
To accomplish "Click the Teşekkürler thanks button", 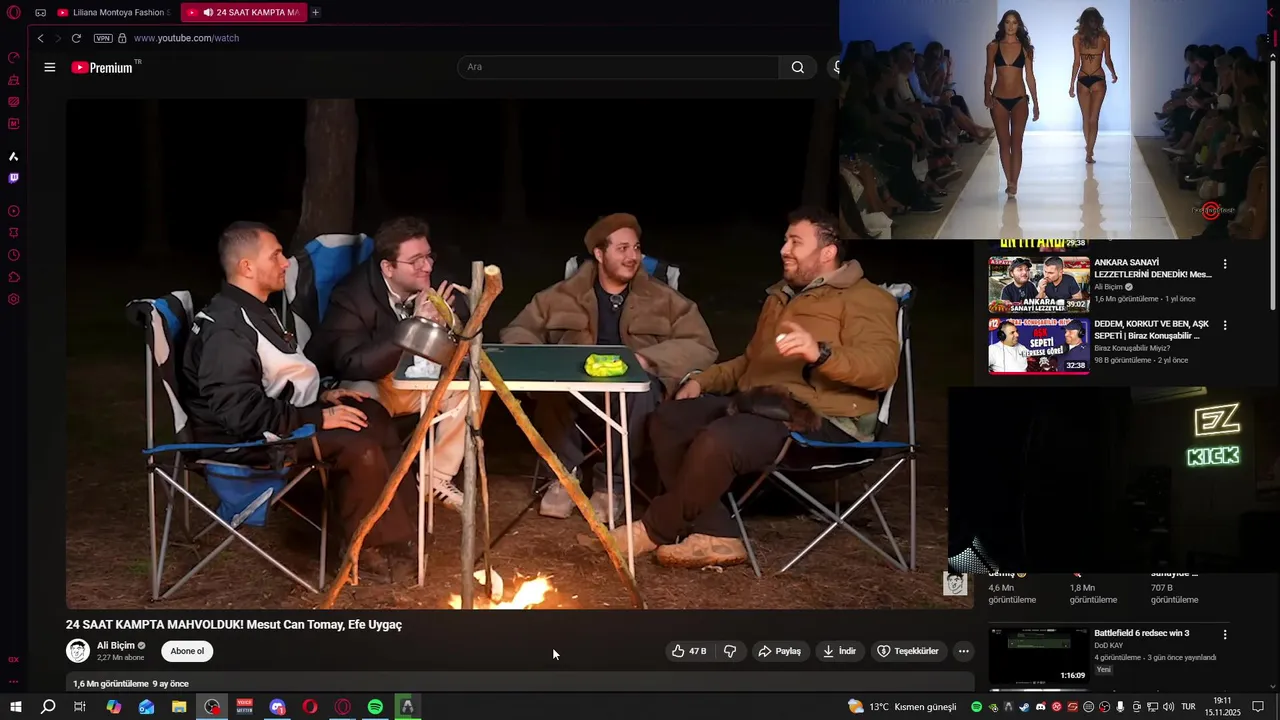I will pos(908,651).
